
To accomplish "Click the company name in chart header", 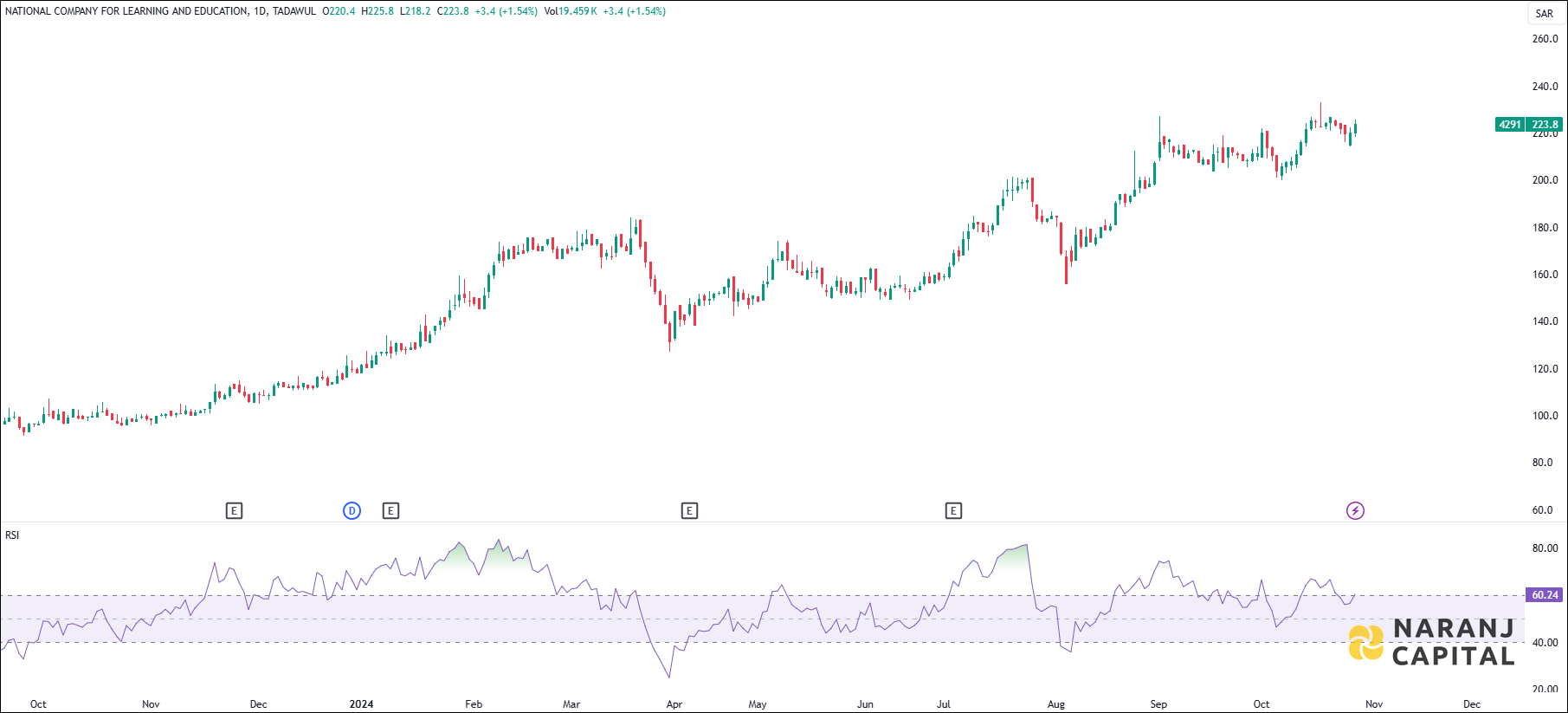I will click(x=126, y=11).
